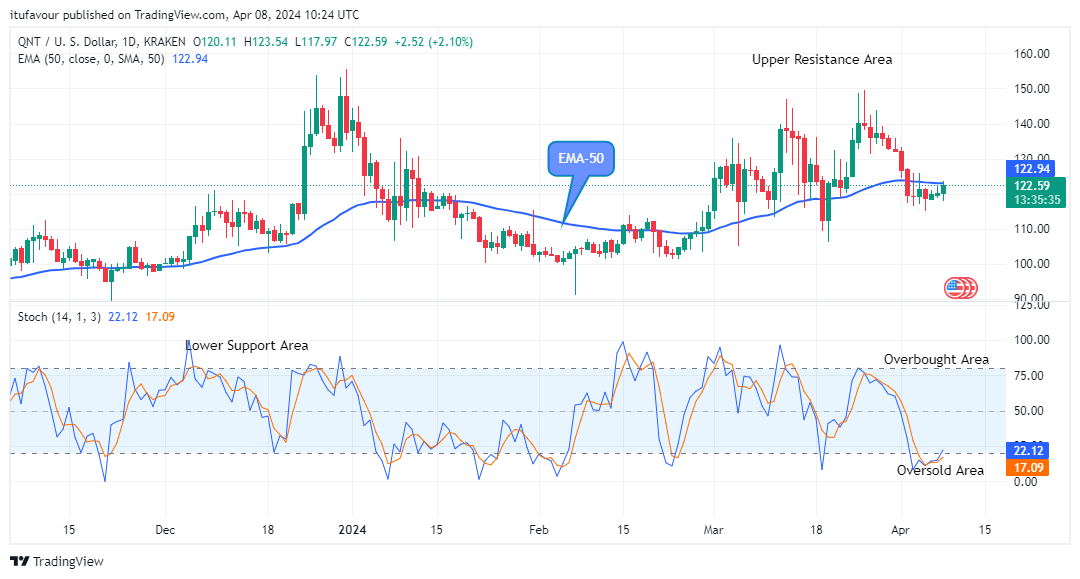
Task: Click the Stoch (14, 1, 3) indicator legend
Action: [x=59, y=317]
